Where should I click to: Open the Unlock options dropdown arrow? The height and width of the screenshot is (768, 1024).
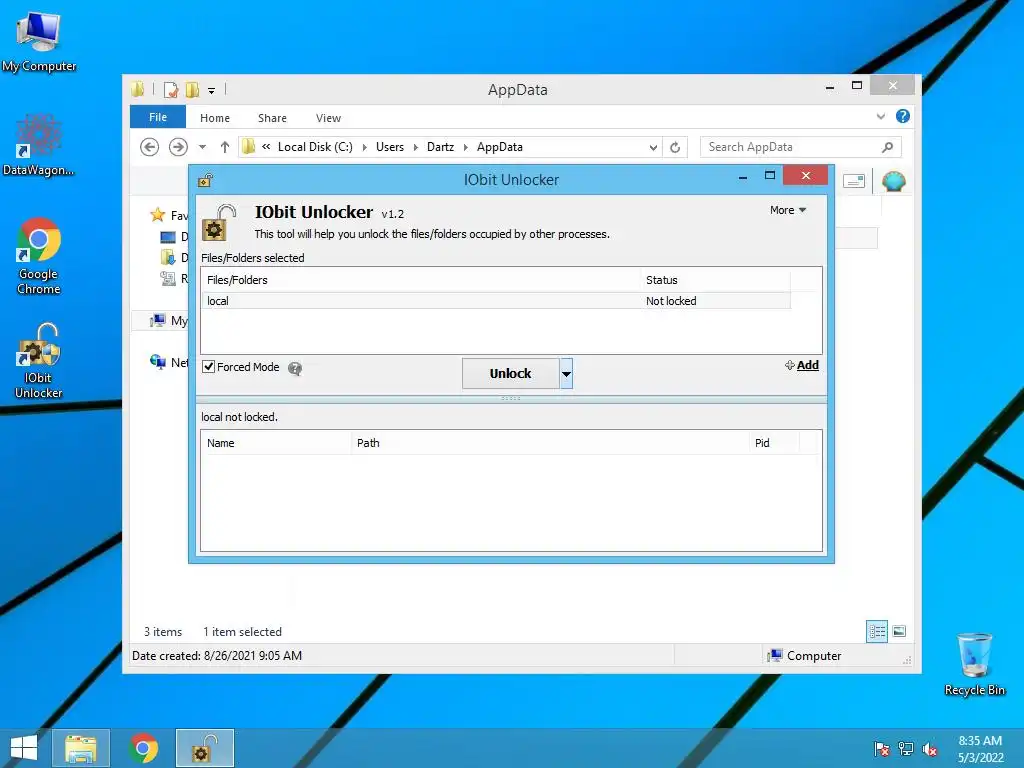pyautogui.click(x=566, y=374)
